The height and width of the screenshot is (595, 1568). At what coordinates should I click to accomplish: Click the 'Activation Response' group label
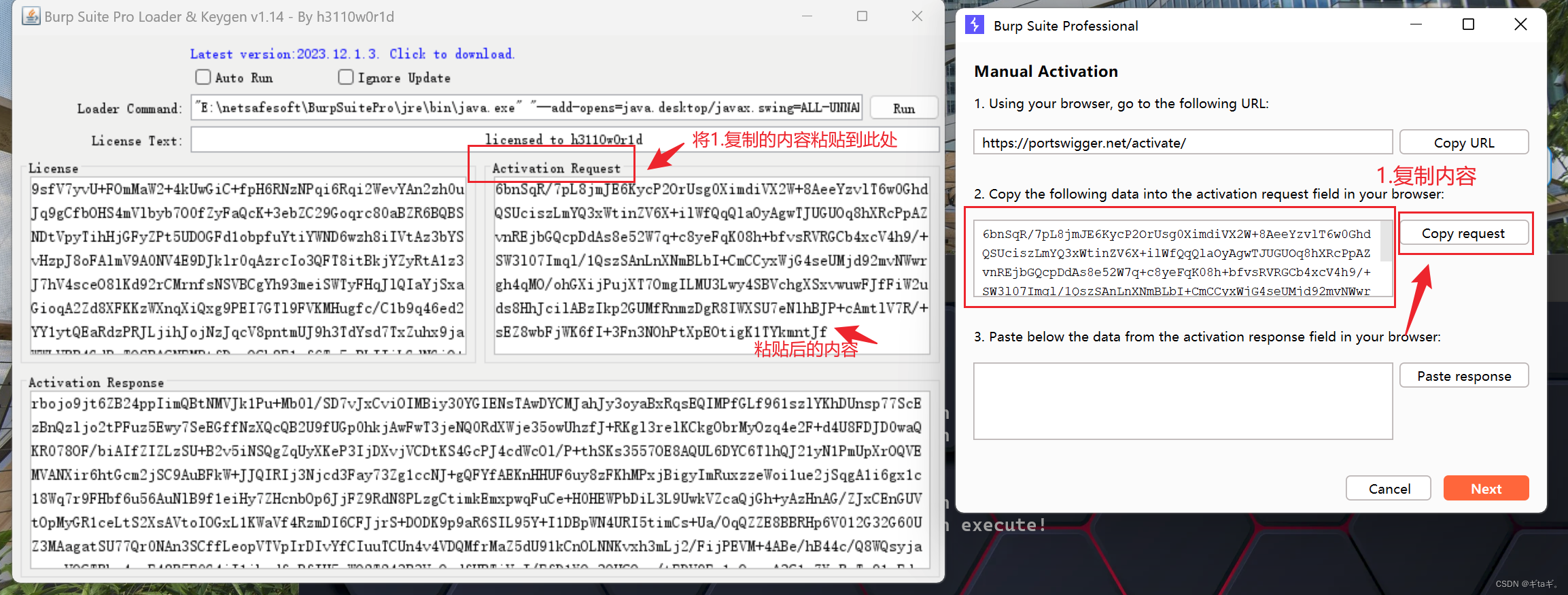click(96, 383)
